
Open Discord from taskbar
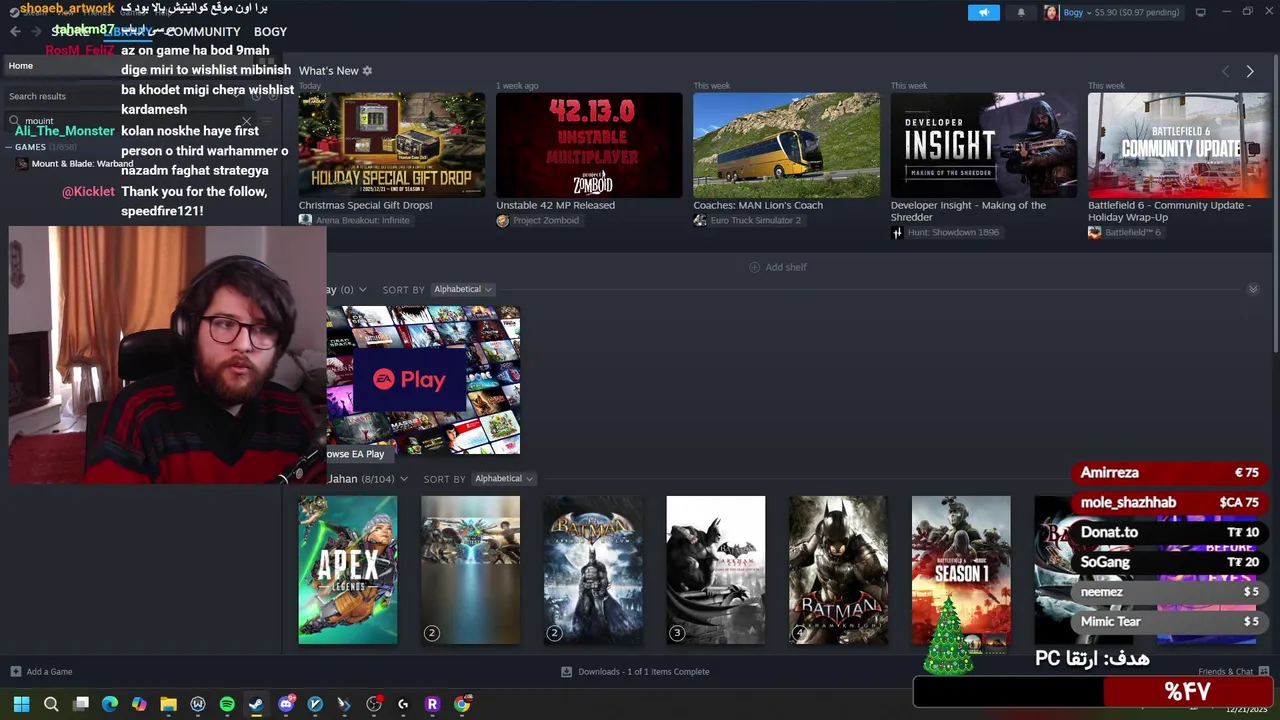(x=286, y=704)
